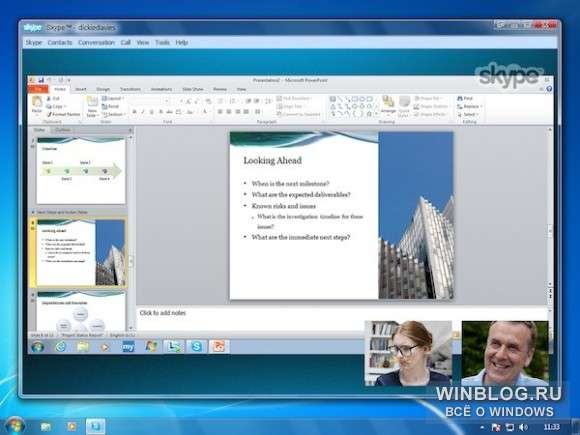Image resolution: width=580 pixels, height=435 pixels.
Task: Click the Looking Ahead slide title
Action: pyautogui.click(x=273, y=161)
